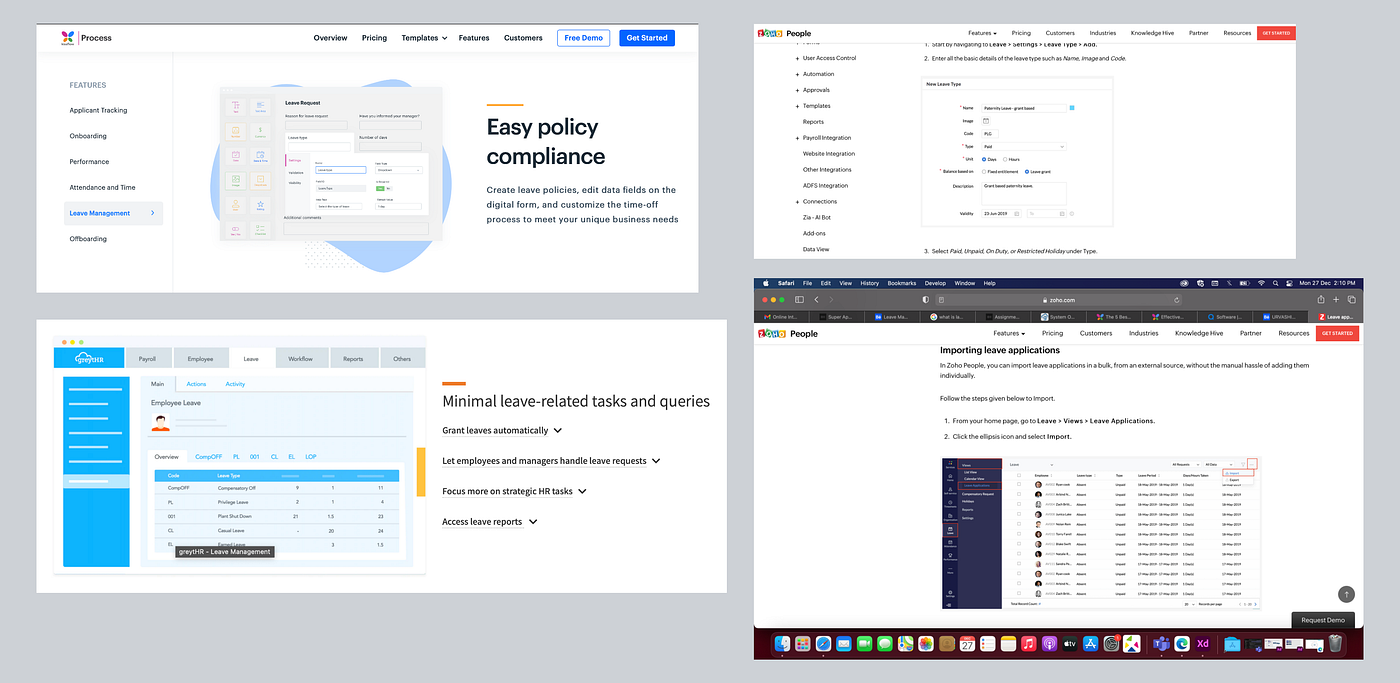
Task: Select Fixed entitlement radio button
Action: (x=984, y=172)
